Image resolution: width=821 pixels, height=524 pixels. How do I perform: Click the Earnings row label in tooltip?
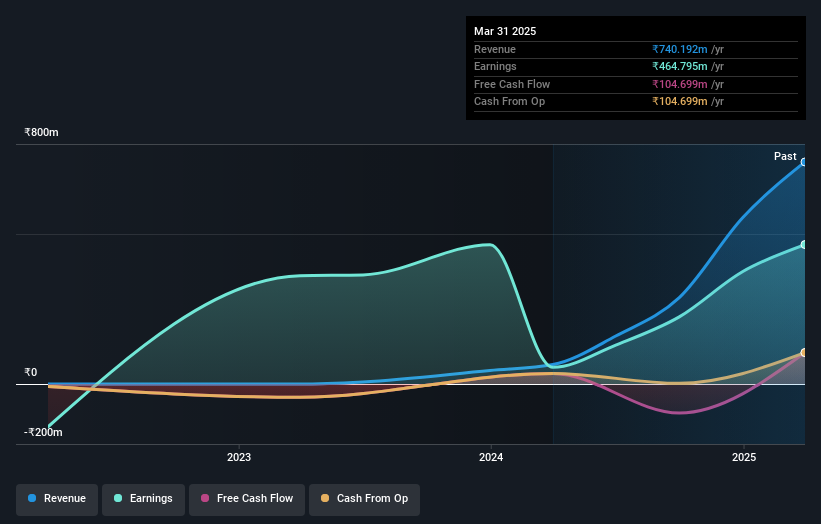pyautogui.click(x=495, y=66)
